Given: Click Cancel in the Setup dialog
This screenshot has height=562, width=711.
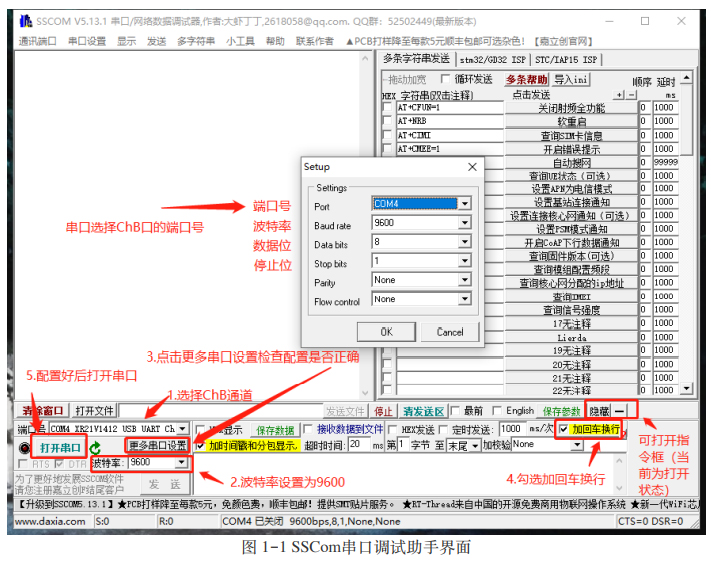Looking at the screenshot, I should click(450, 332).
